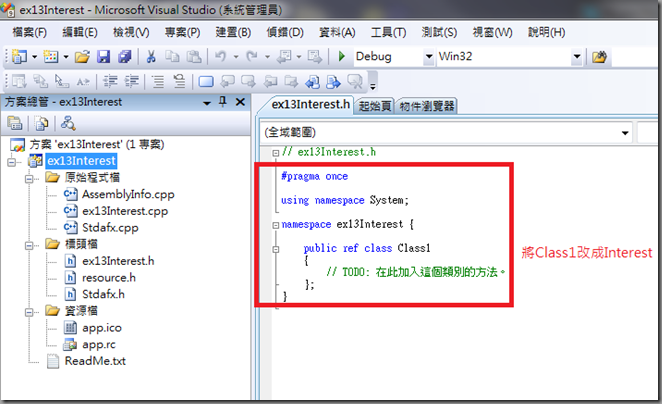Select AssemblyInfo.cpp in the tree

[128, 194]
